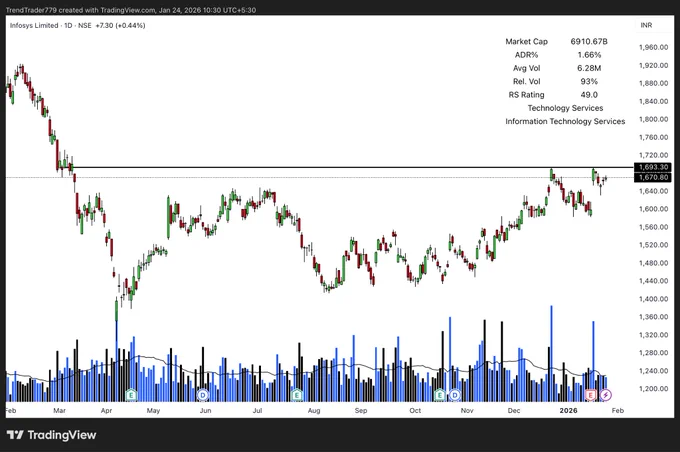Click the ADR% label

(x=526, y=55)
